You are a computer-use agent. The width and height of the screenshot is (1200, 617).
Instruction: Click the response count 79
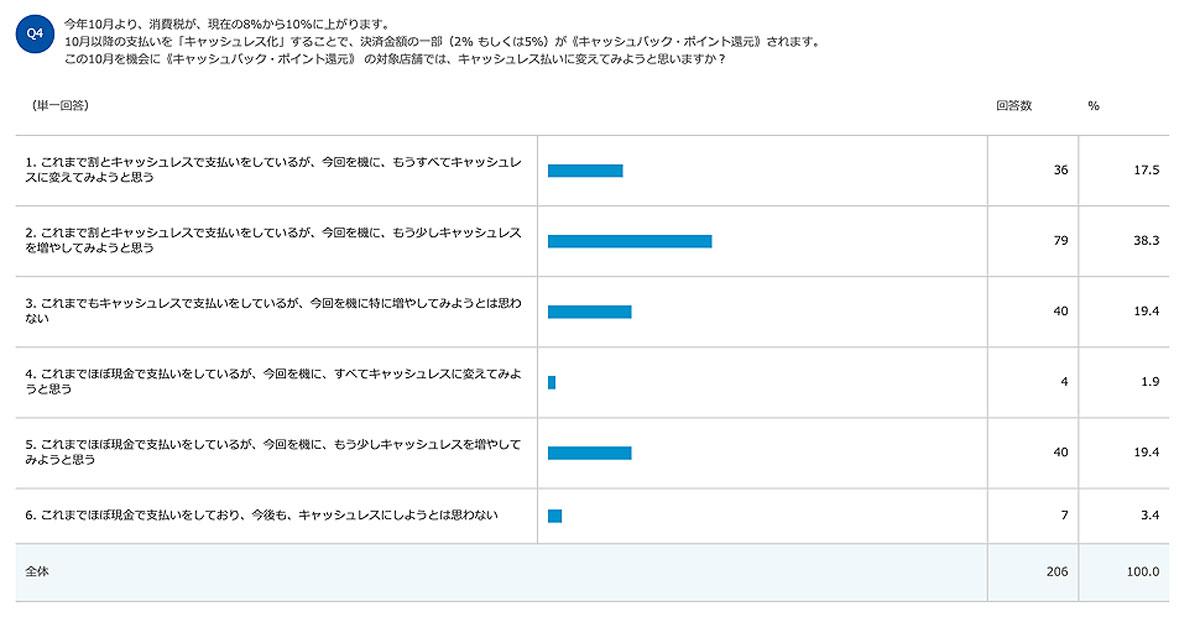tap(1060, 241)
